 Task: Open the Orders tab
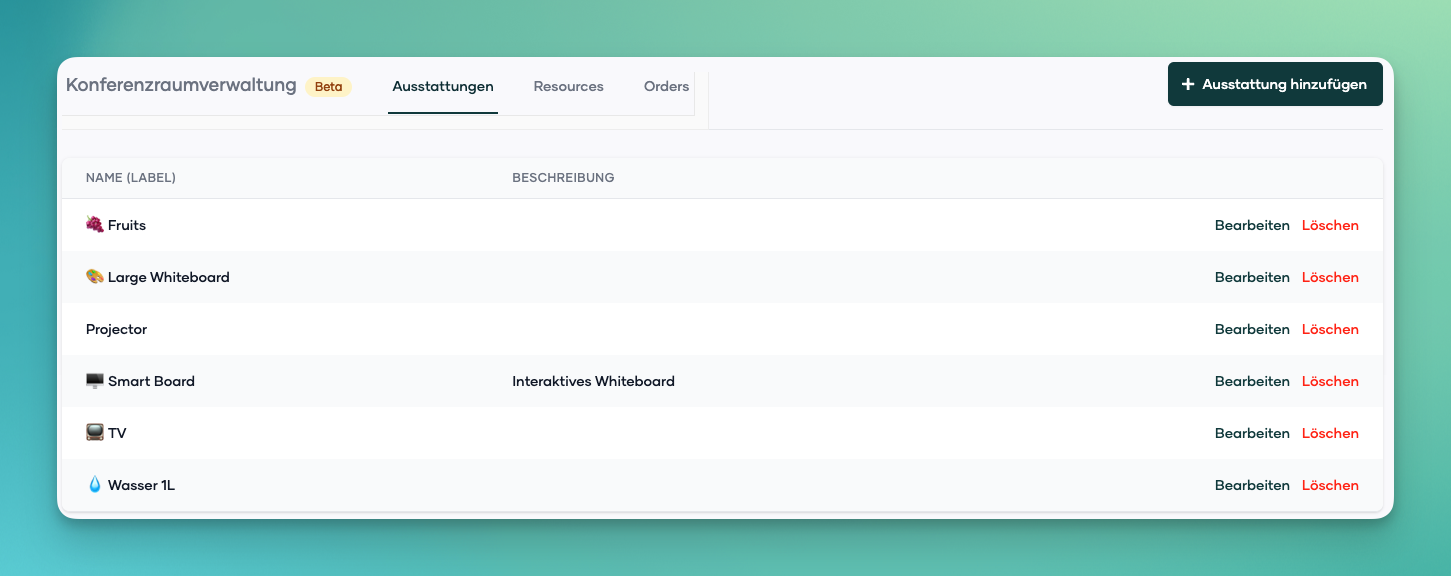[x=666, y=87]
